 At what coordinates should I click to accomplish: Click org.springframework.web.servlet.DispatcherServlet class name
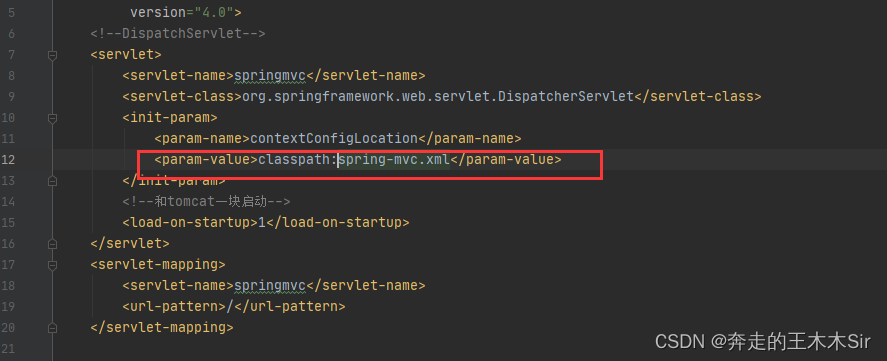tap(438, 96)
